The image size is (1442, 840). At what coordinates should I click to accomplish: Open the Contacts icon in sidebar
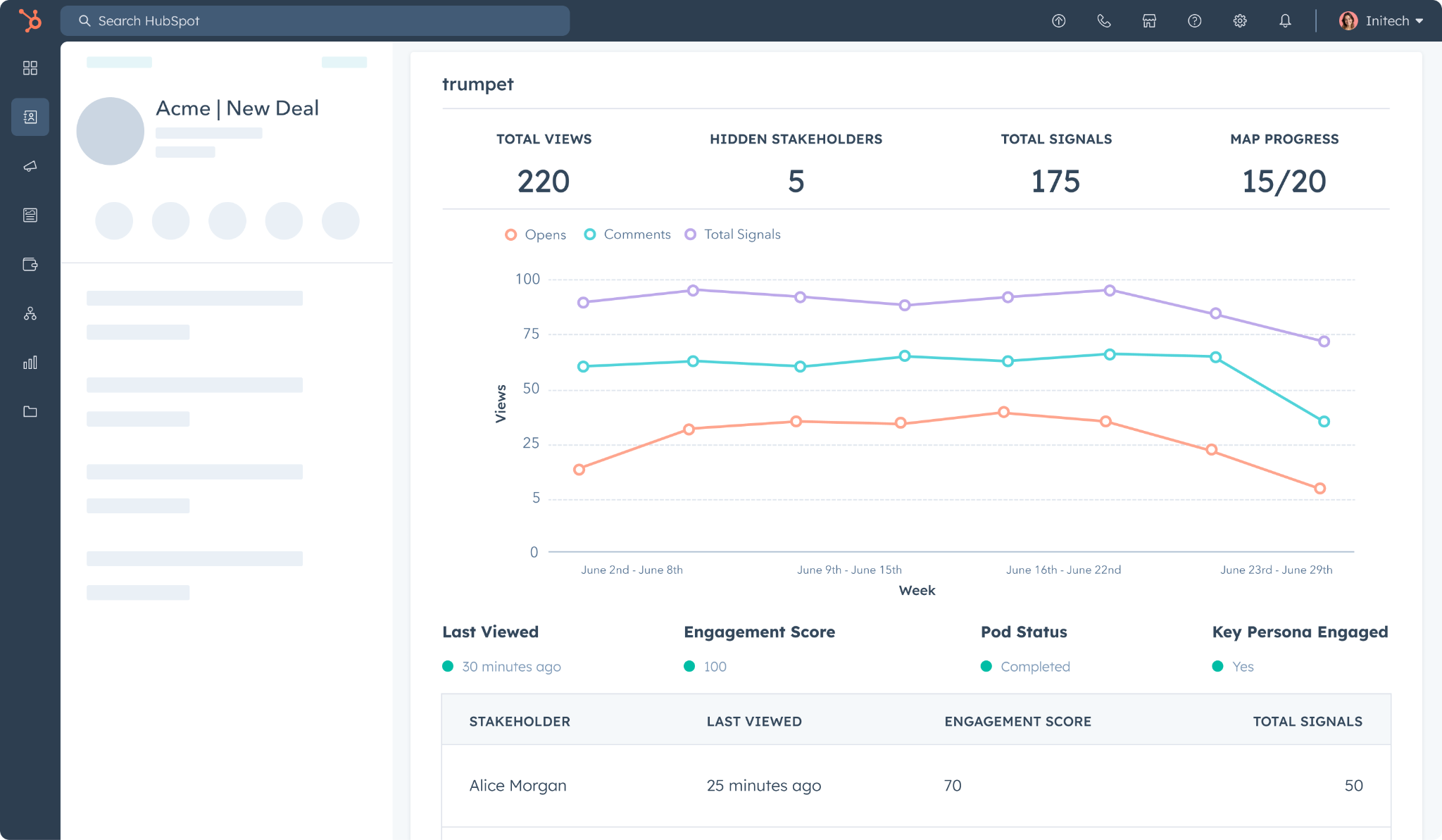30,117
